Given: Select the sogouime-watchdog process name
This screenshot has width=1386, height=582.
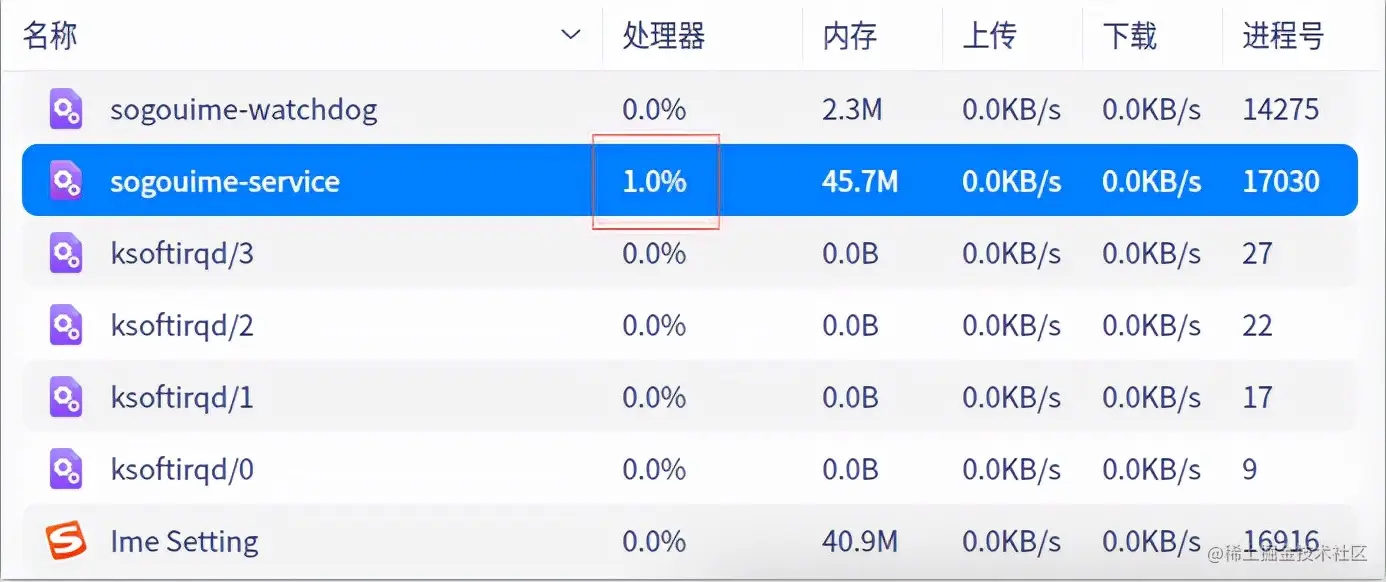Looking at the screenshot, I should pyautogui.click(x=244, y=109).
